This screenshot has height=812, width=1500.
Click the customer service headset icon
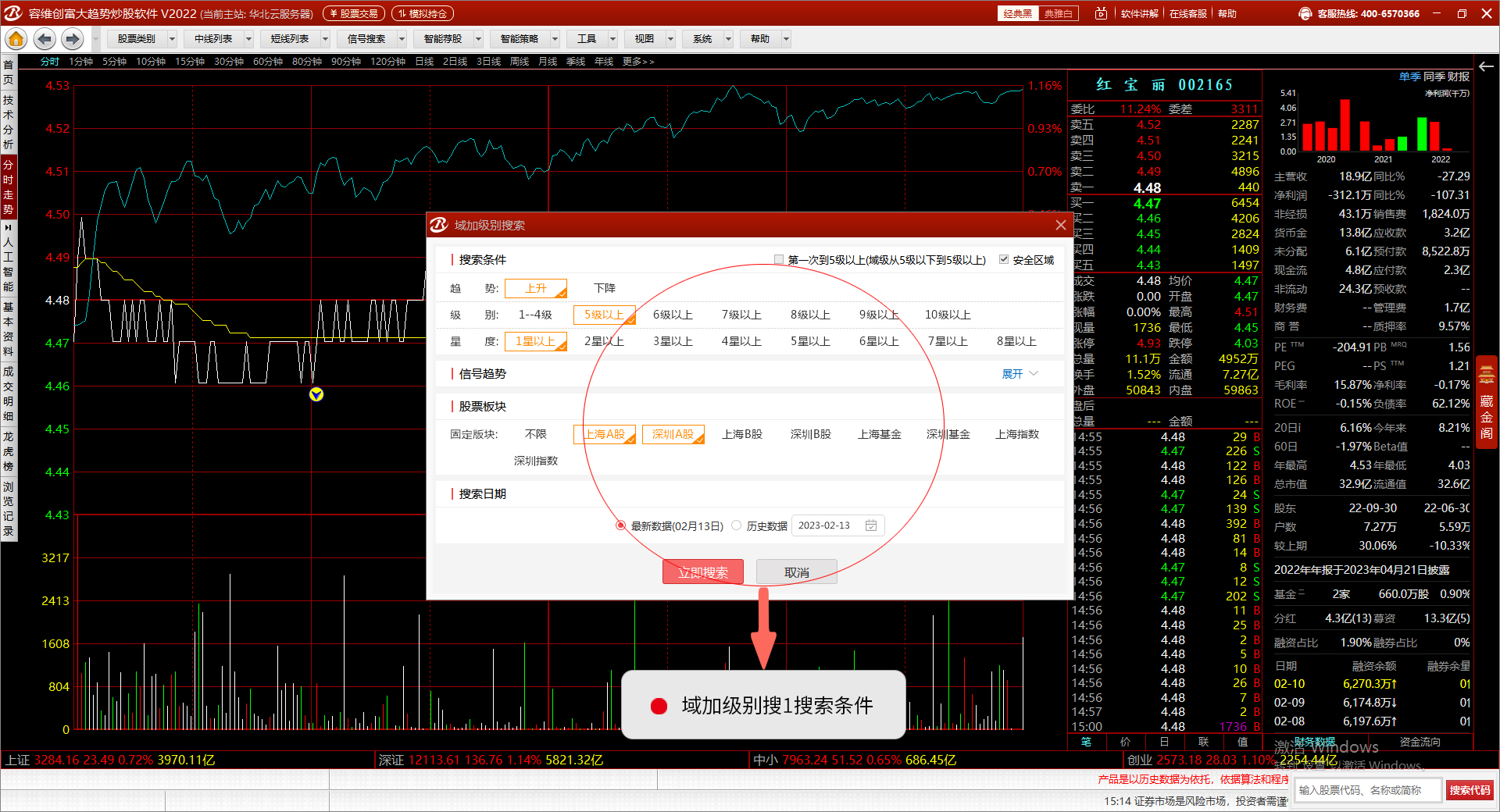tap(1305, 13)
